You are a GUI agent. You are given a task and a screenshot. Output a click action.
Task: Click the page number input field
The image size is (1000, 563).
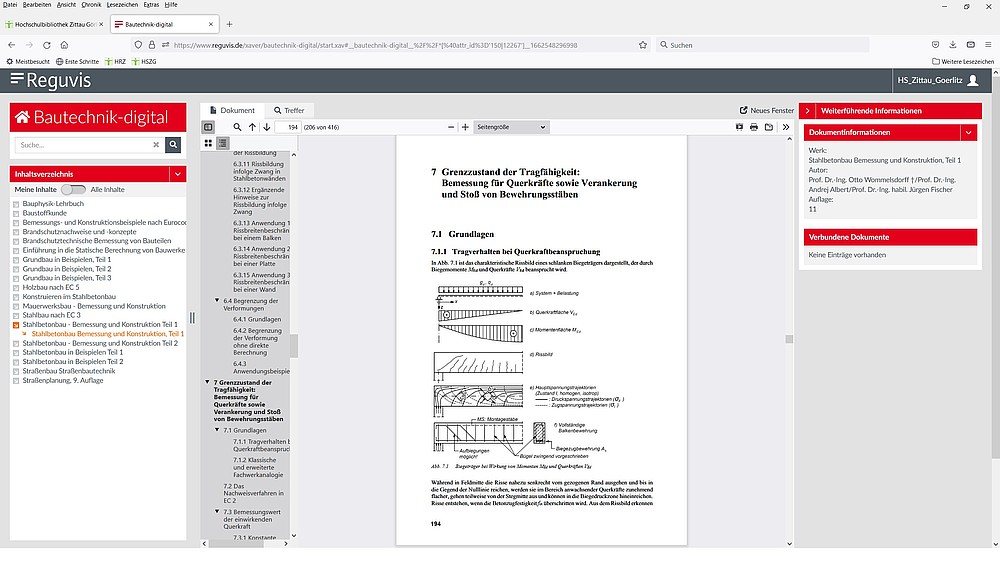[x=289, y=128]
